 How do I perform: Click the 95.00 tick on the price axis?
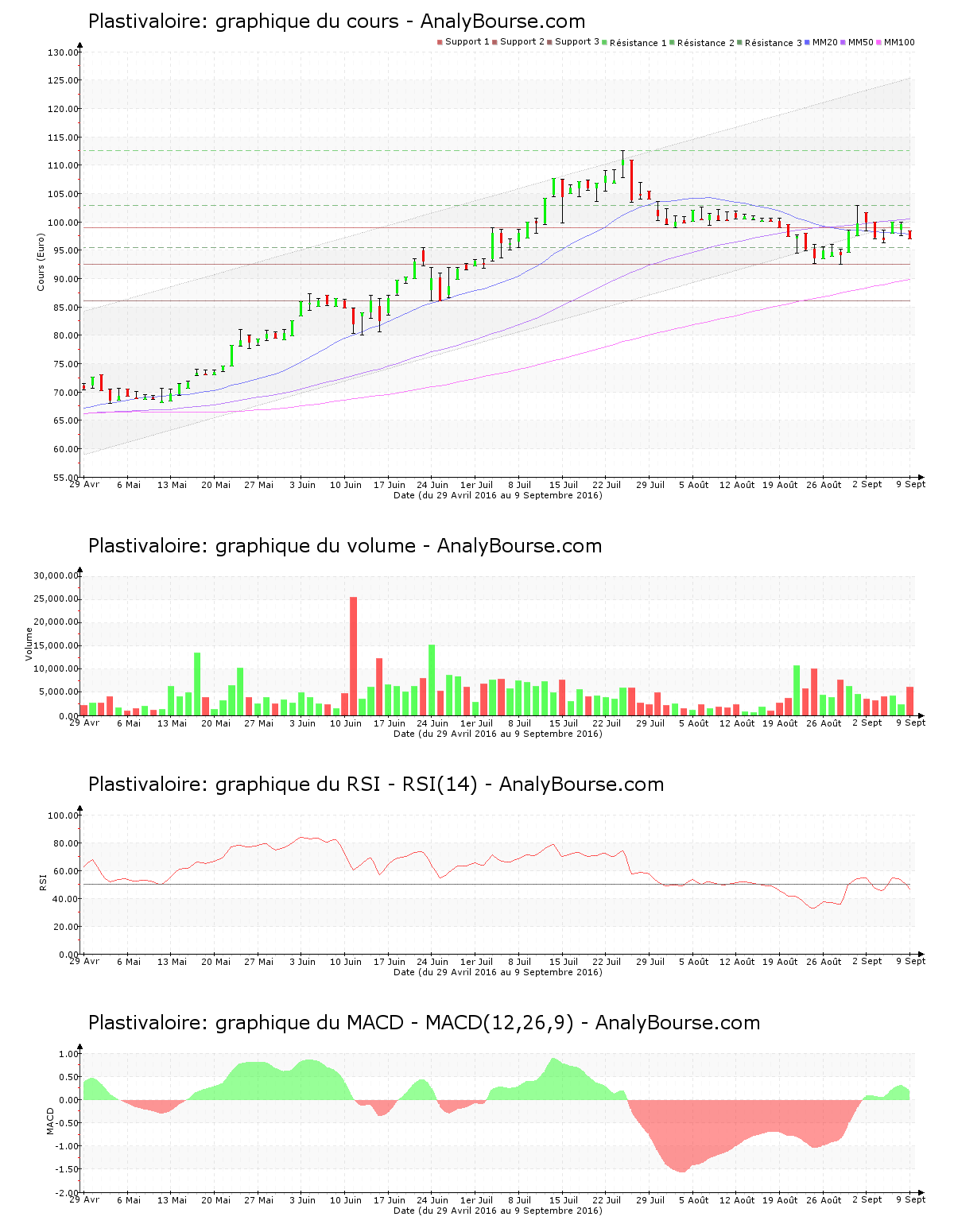point(65,250)
